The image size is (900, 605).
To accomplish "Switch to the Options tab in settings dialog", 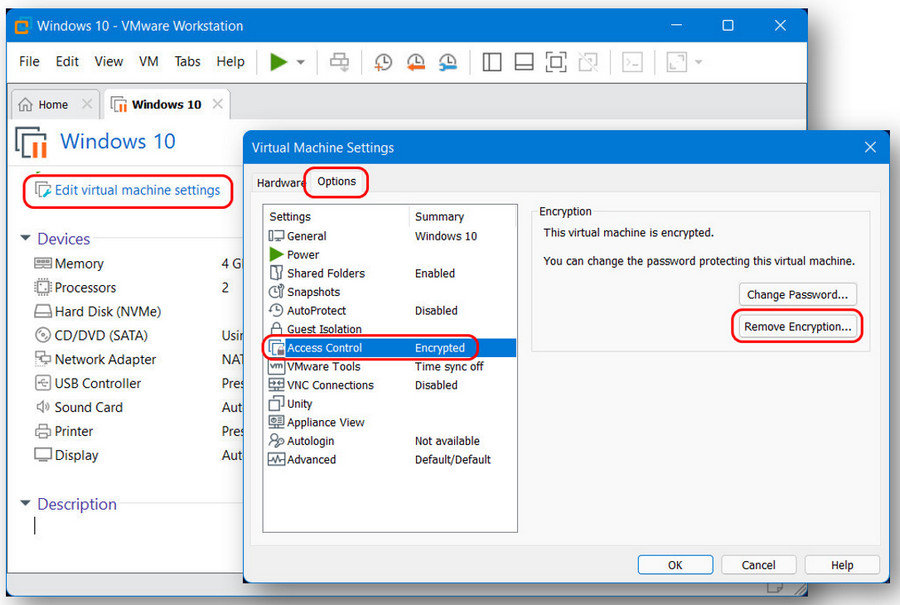I will pos(336,181).
